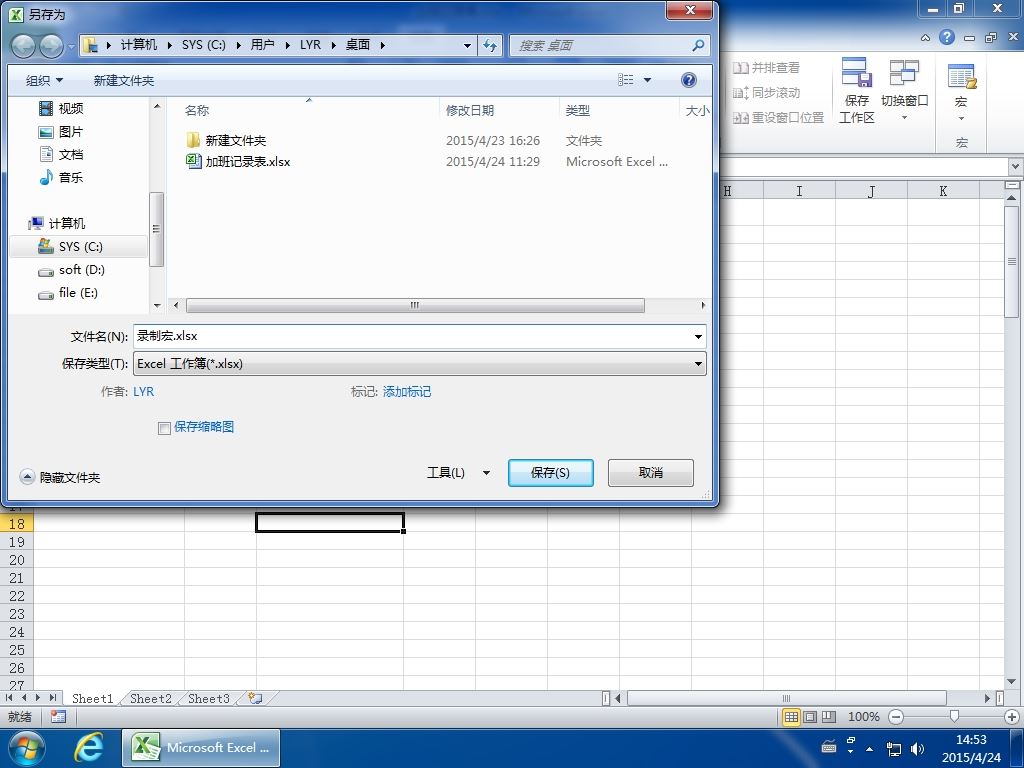Launch Internet Explorer from the taskbar
Viewport: 1024px width, 768px height.
coord(88,748)
